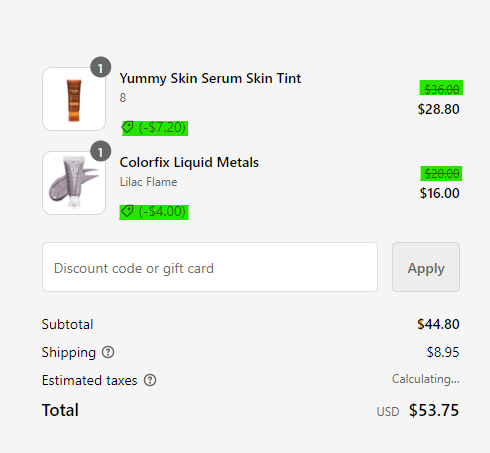The width and height of the screenshot is (490, 453).
Task: Open the Yummy Skin Serum Skin Tint product image
Action: (x=74, y=99)
